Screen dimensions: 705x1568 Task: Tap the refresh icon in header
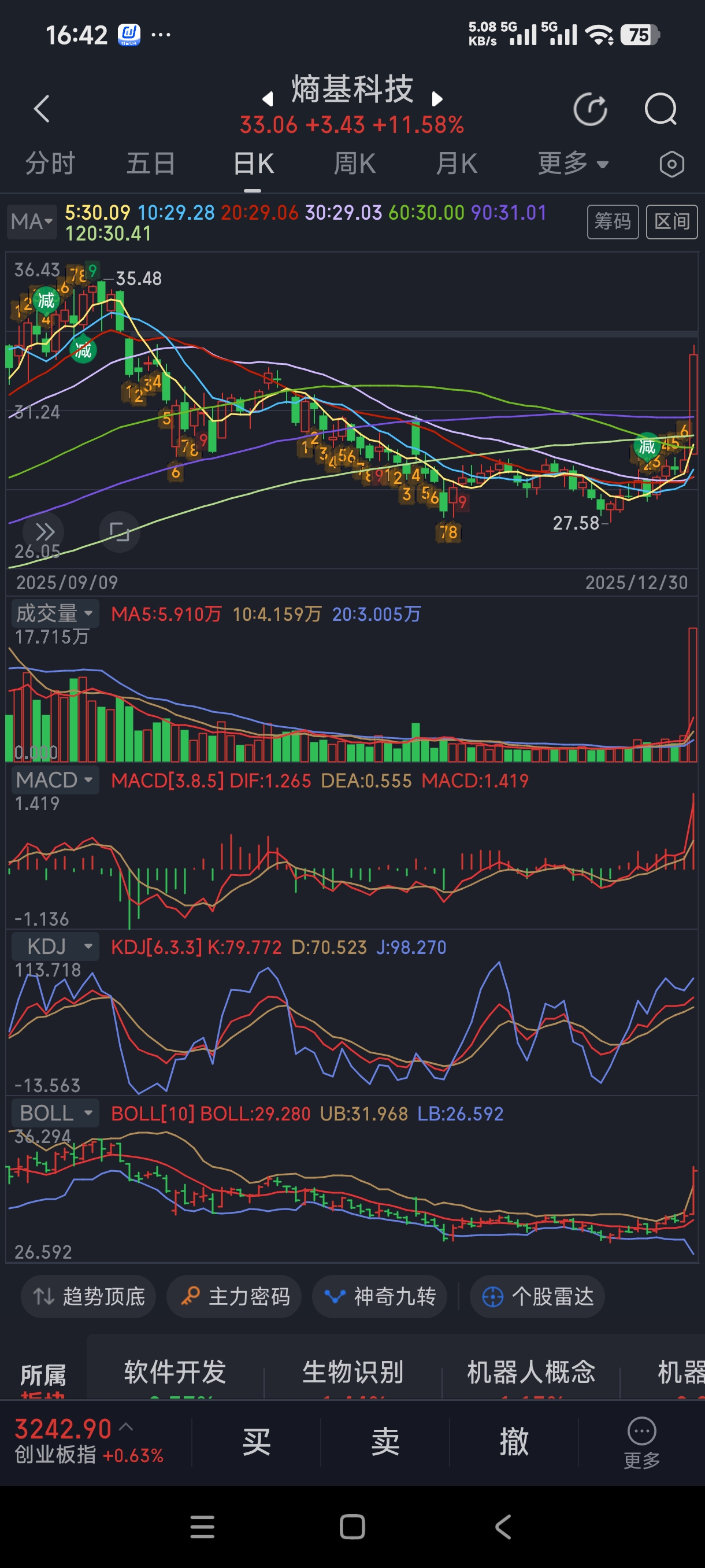tap(590, 110)
